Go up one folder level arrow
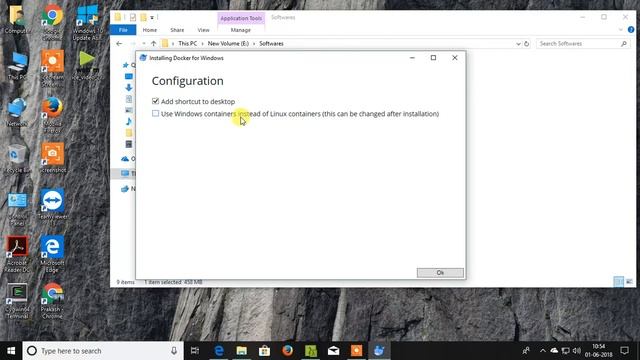Screen dimensions: 640x360 (153, 44)
